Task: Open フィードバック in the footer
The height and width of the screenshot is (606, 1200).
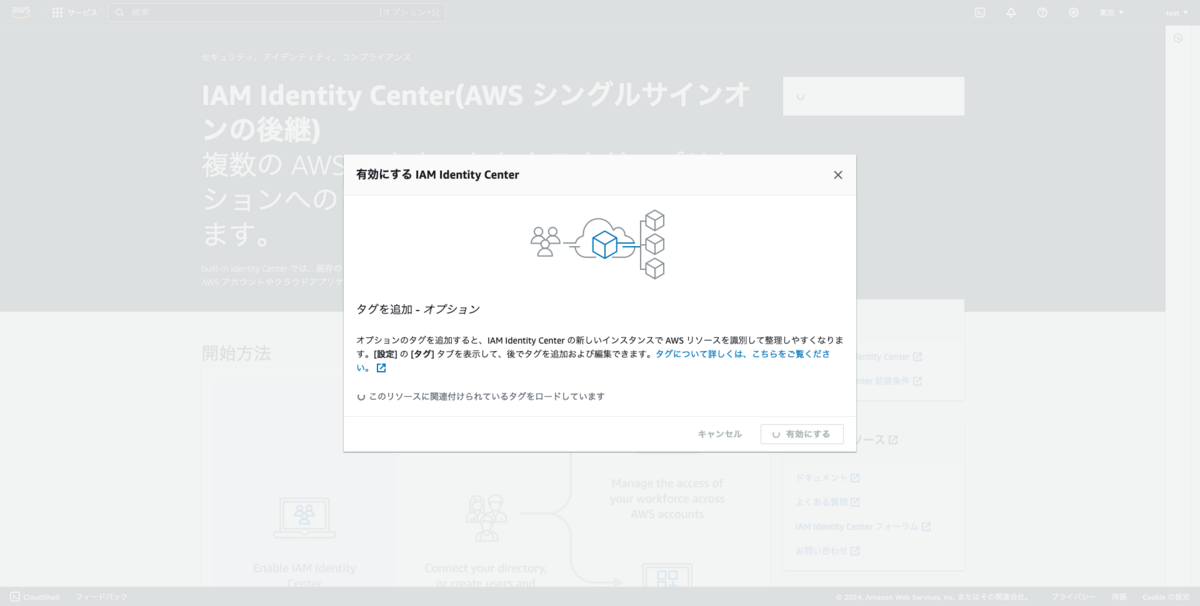Action: (x=101, y=597)
